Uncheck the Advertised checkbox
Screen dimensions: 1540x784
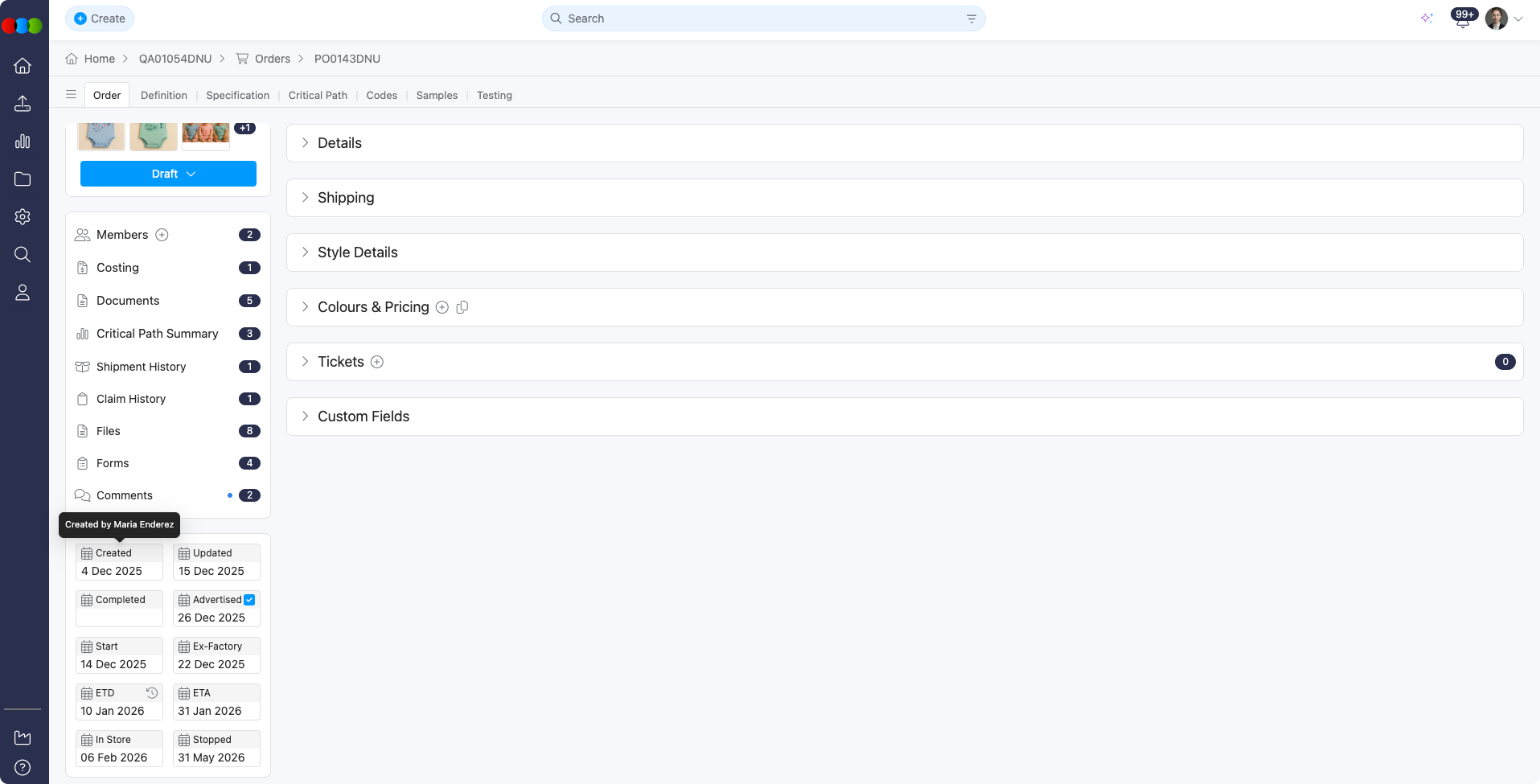(x=249, y=600)
